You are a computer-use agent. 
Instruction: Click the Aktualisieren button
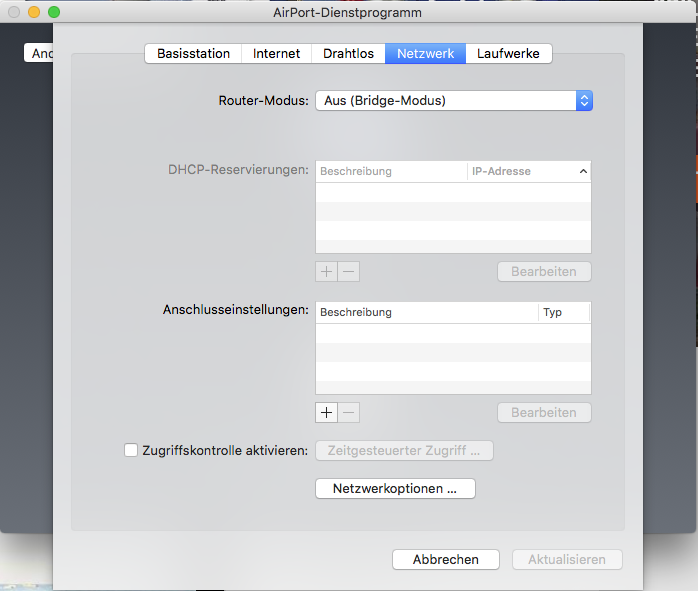567,559
